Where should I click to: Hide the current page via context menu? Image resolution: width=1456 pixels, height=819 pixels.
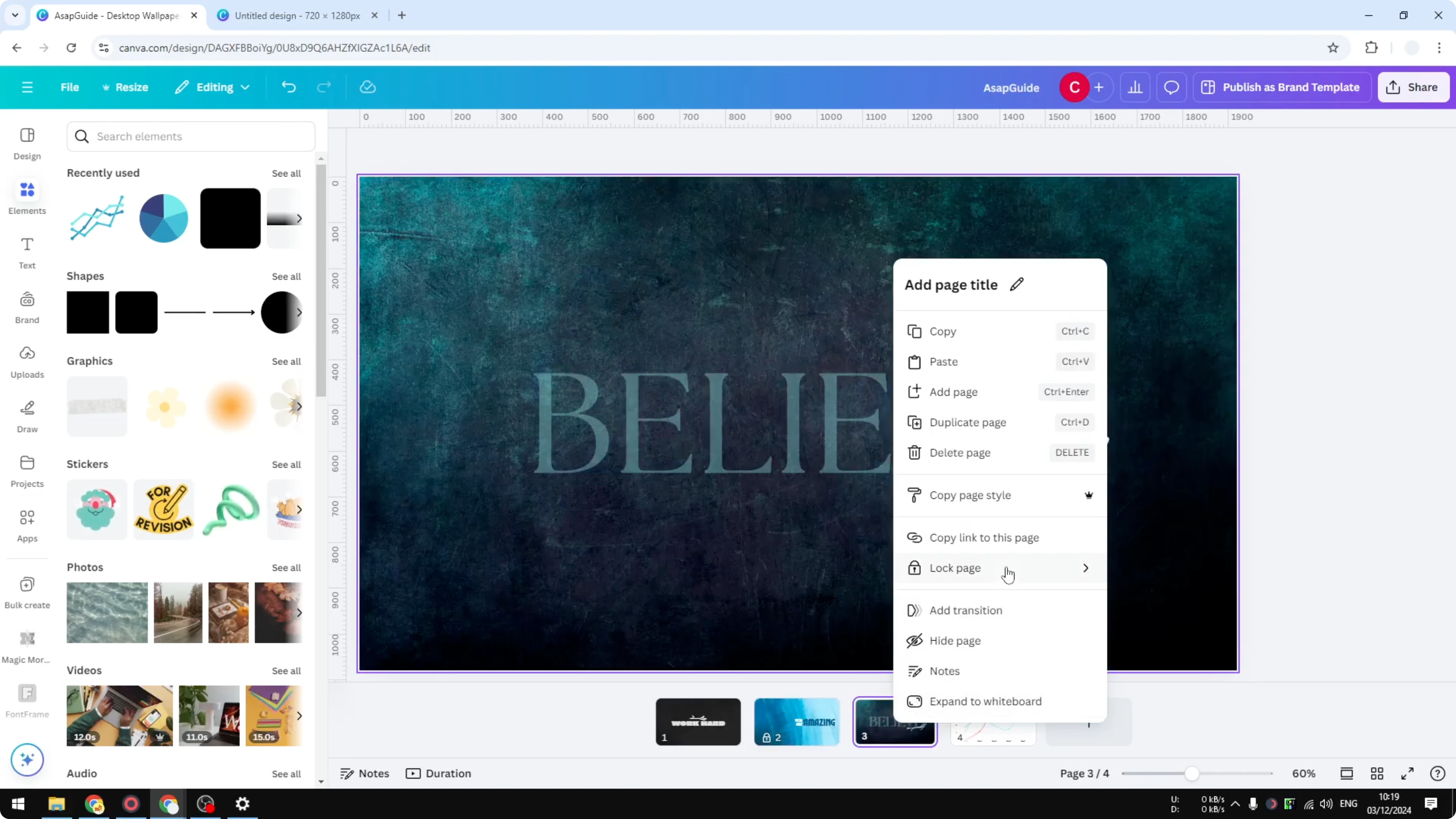(x=955, y=641)
